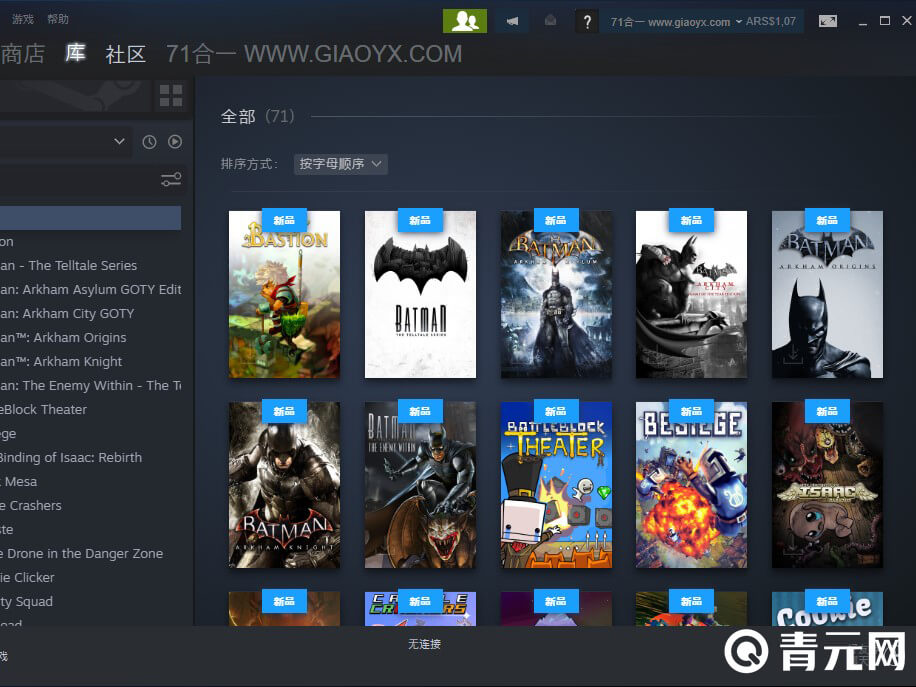Screen dimensions: 916x687
Task: Open the Cookie Clicker cover
Action: [827, 609]
